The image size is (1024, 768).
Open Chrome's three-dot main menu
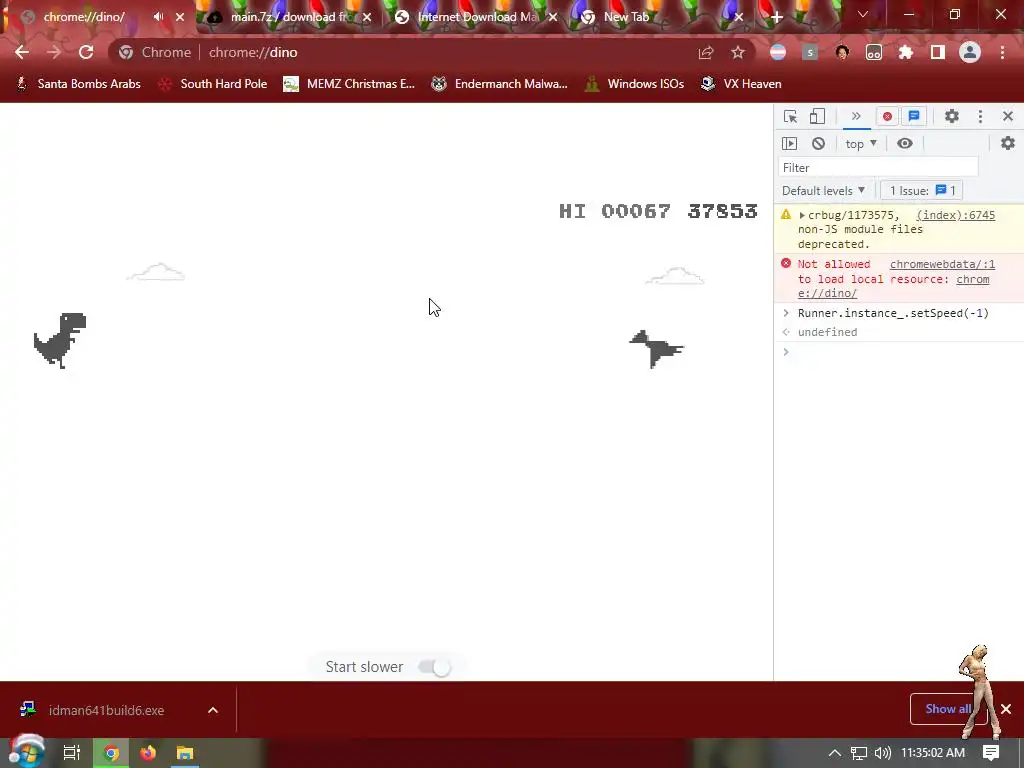click(x=1002, y=52)
